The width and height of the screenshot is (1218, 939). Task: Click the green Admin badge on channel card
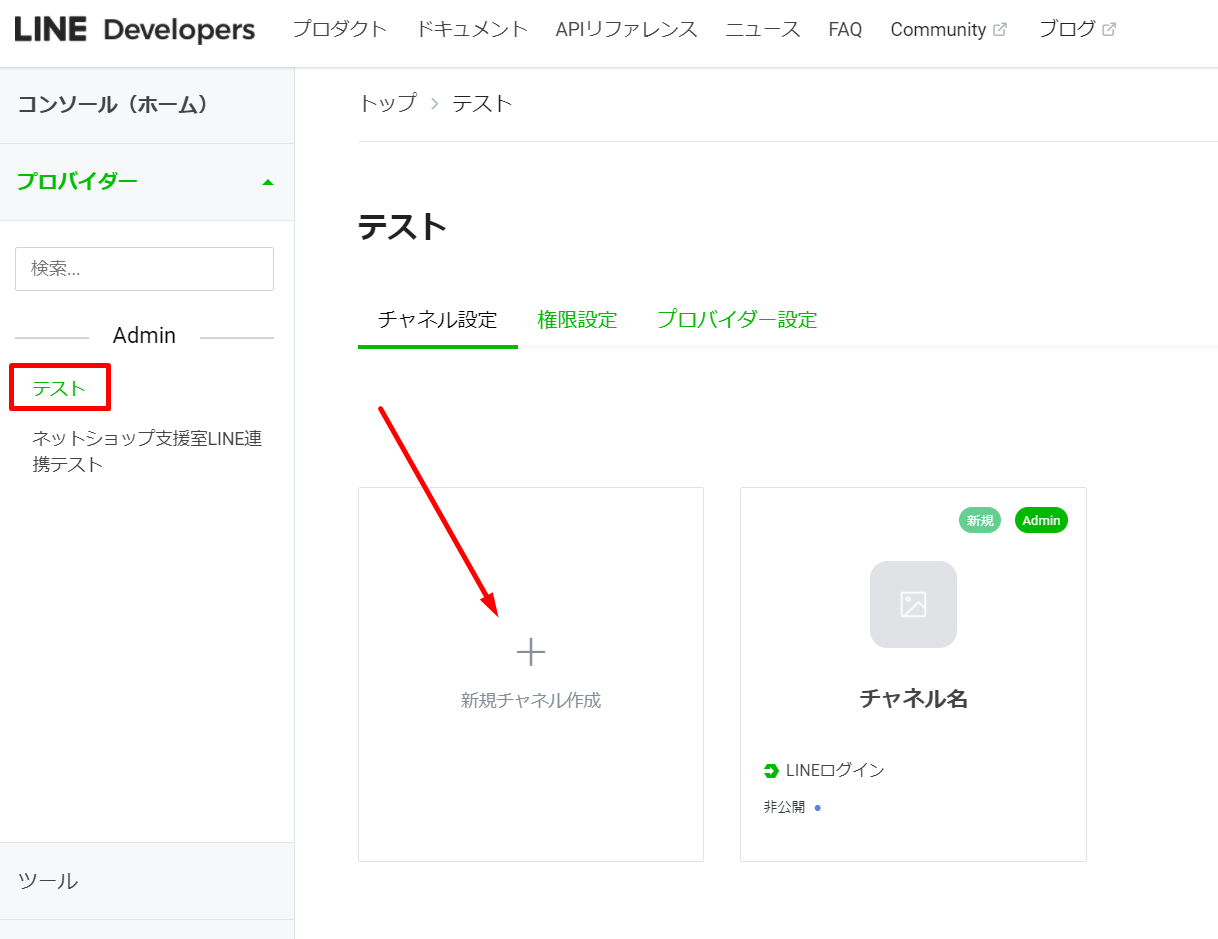coord(1041,520)
